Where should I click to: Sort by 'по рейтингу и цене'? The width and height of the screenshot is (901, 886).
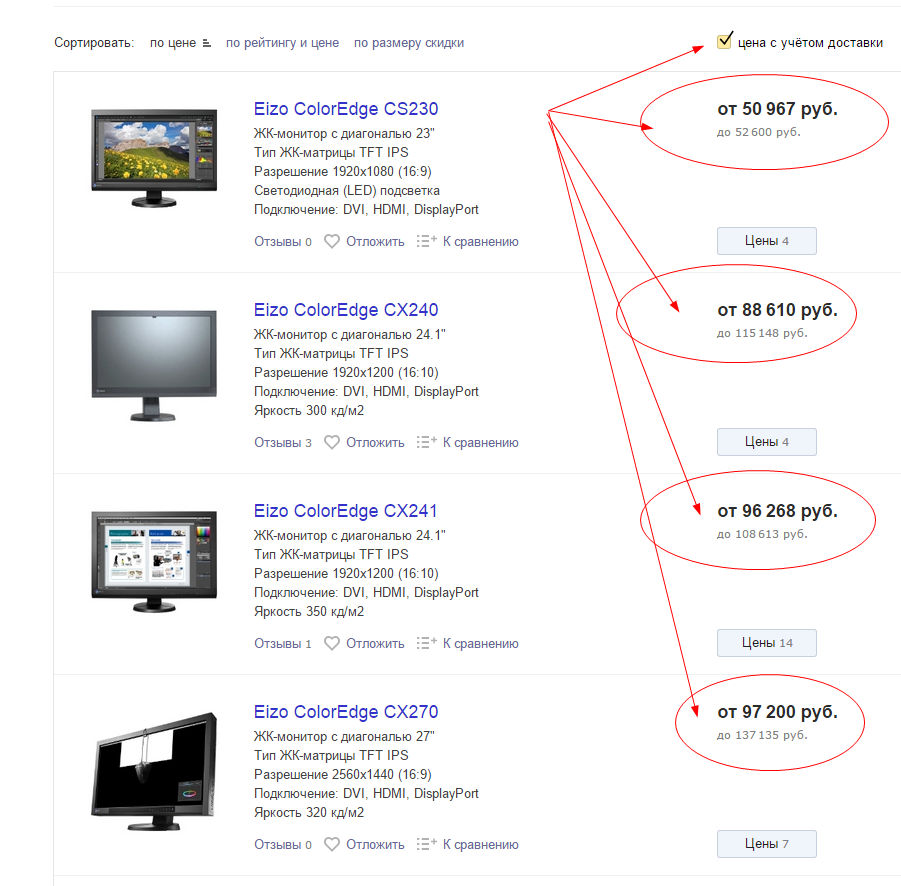[282, 43]
